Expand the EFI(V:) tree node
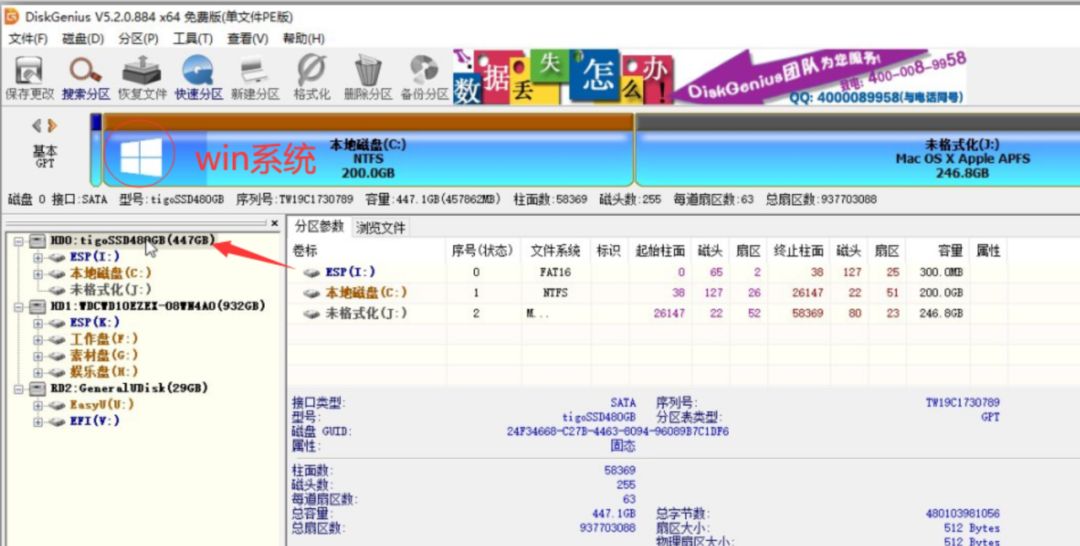The image size is (1080, 546). click(38, 421)
